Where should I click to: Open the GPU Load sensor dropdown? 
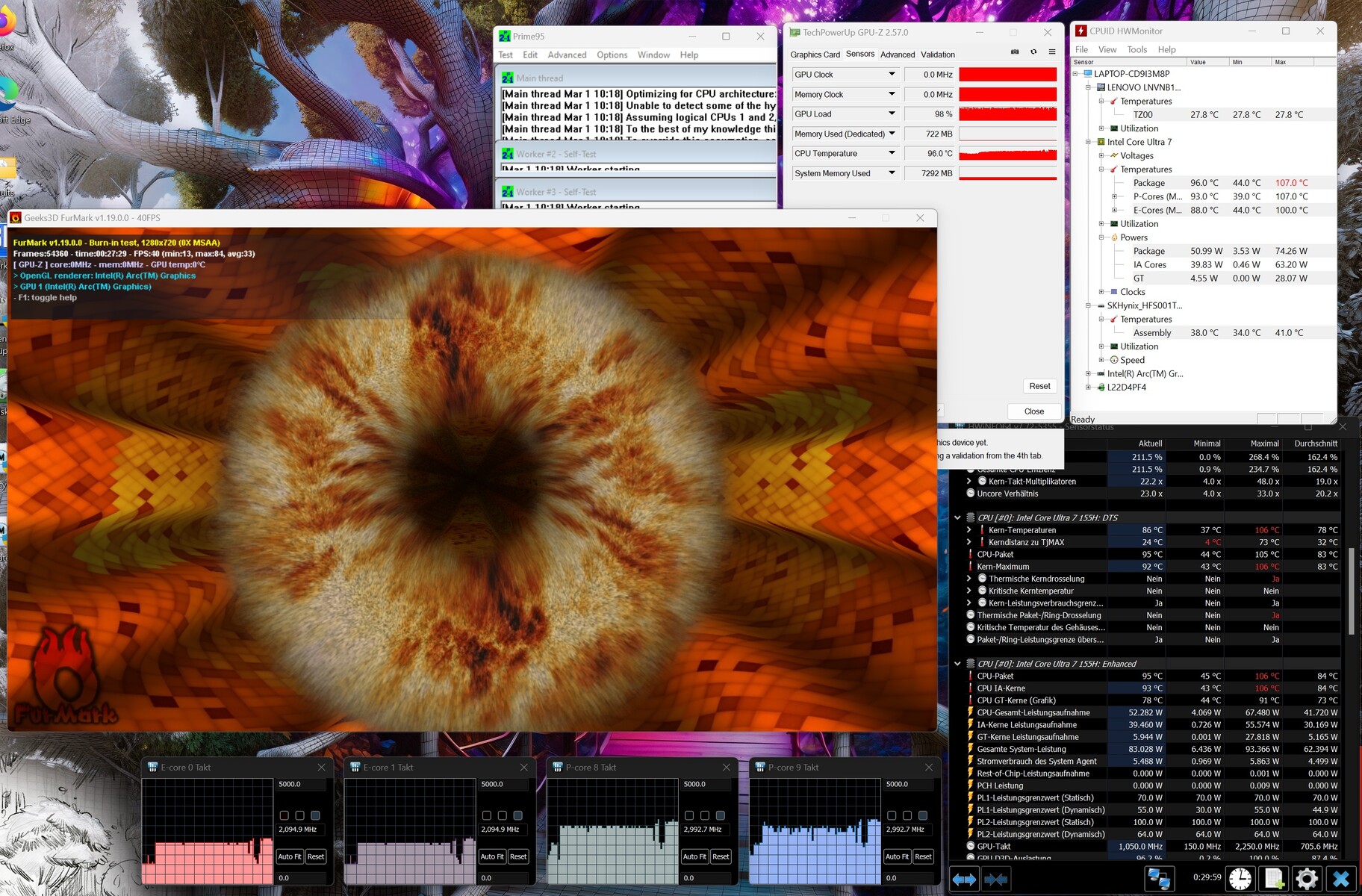pyautogui.click(x=892, y=114)
